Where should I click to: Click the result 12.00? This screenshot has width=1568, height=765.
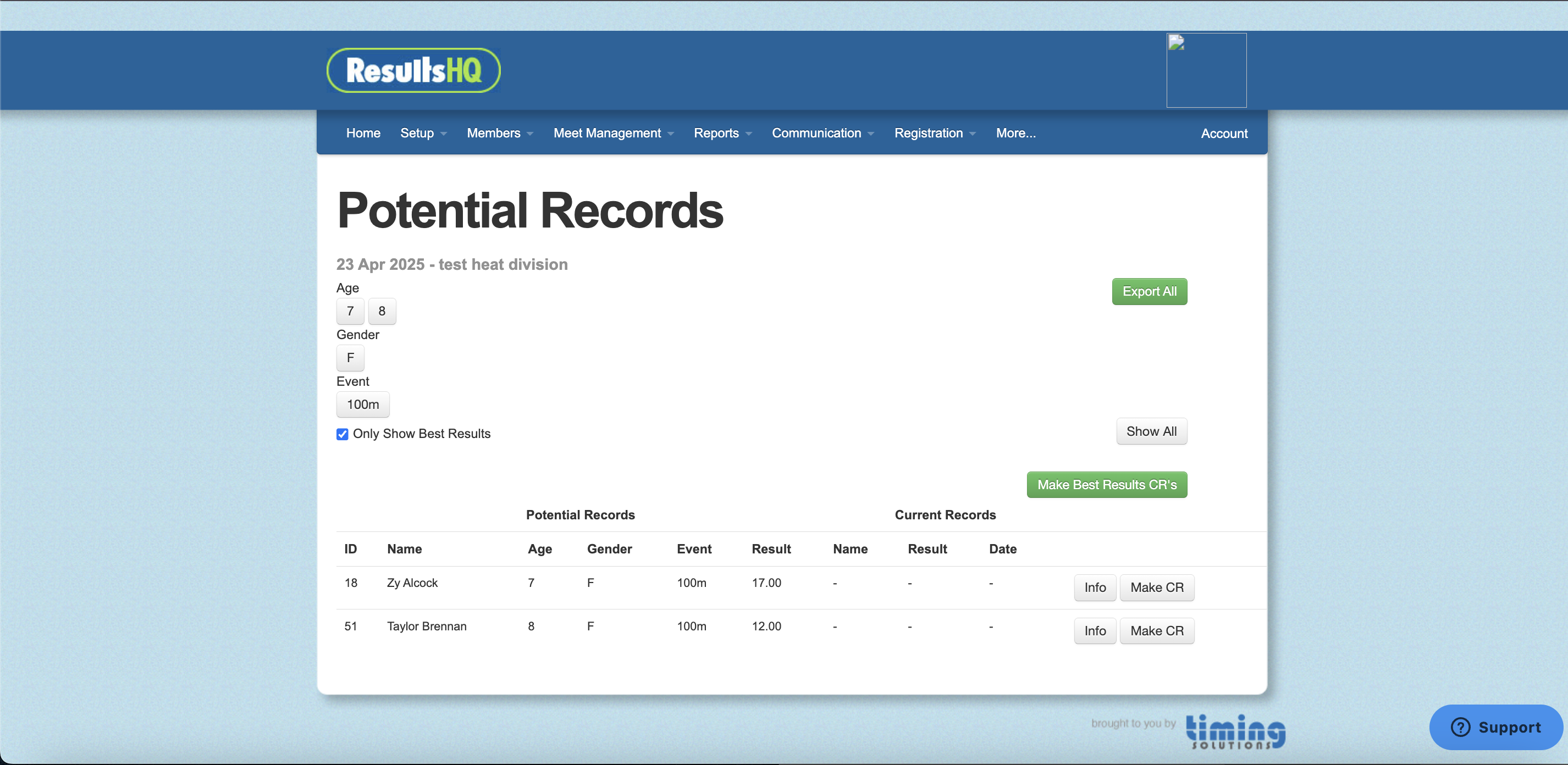(766, 627)
